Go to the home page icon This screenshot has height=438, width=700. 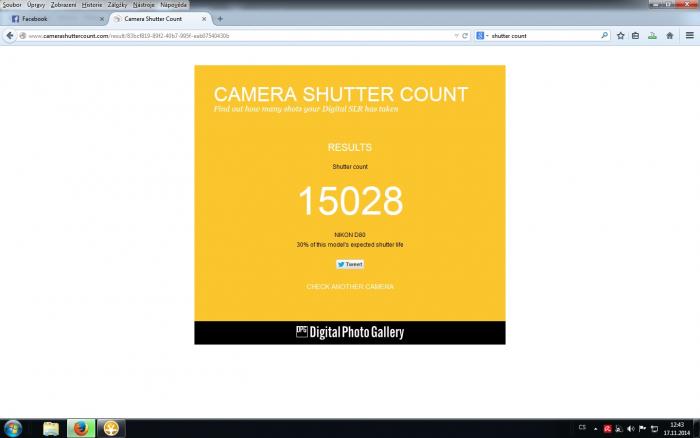pos(670,36)
